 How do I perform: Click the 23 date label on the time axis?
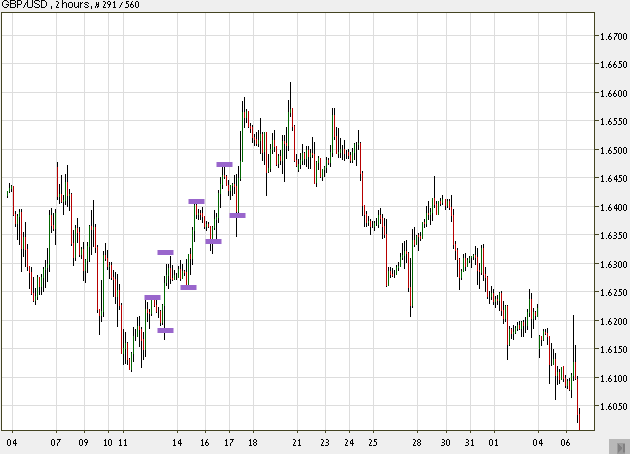pyautogui.click(x=325, y=443)
